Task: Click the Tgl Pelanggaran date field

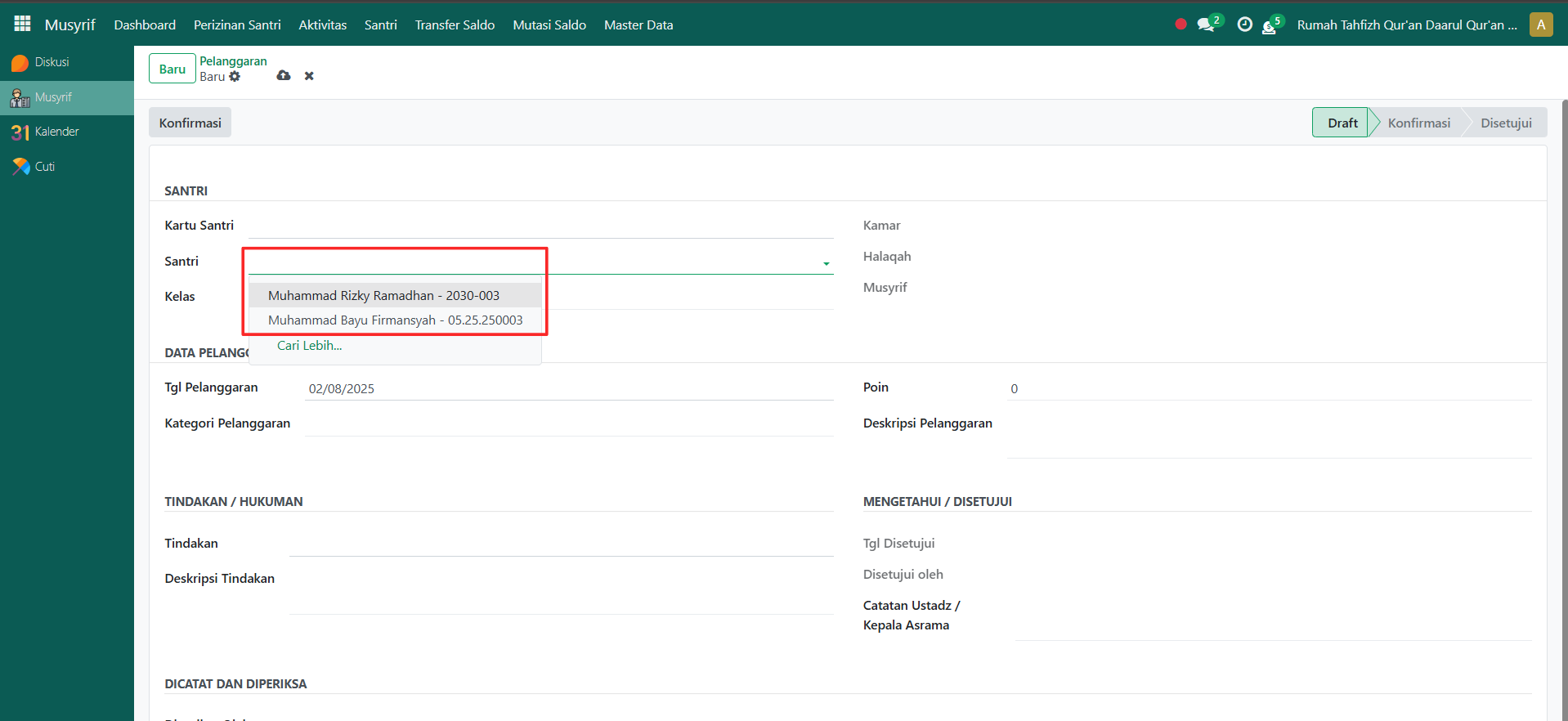Action: click(x=568, y=388)
